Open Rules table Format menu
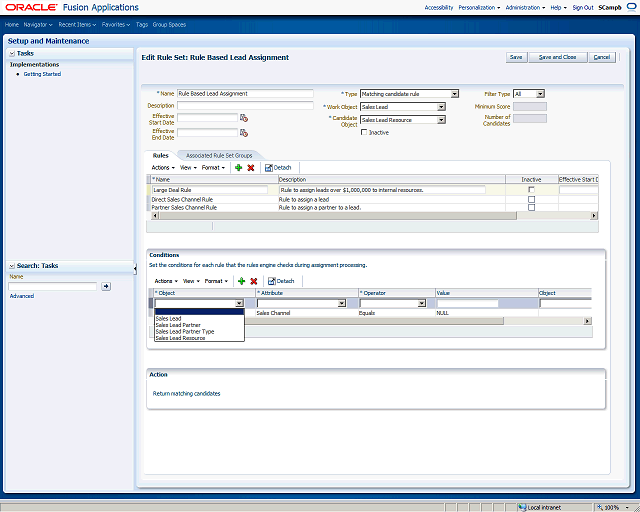Viewport: 640px width, 512px height. tap(213, 167)
